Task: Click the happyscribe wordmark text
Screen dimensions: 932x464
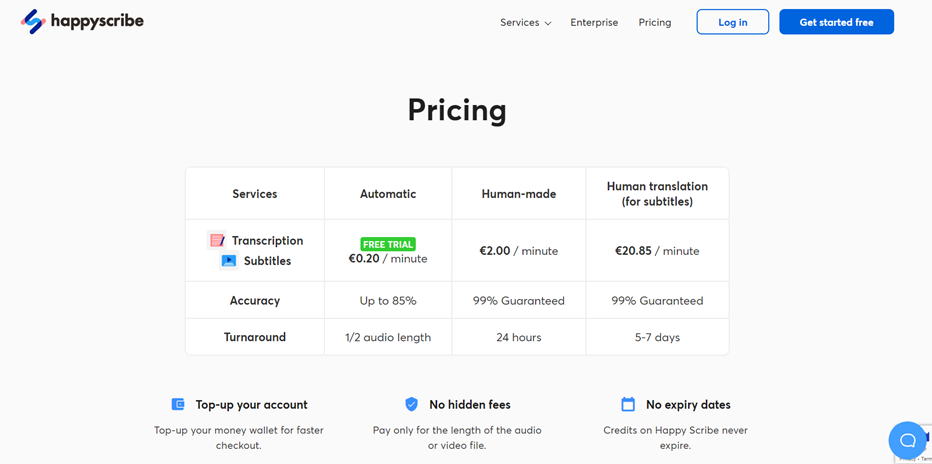Action: 98,21
